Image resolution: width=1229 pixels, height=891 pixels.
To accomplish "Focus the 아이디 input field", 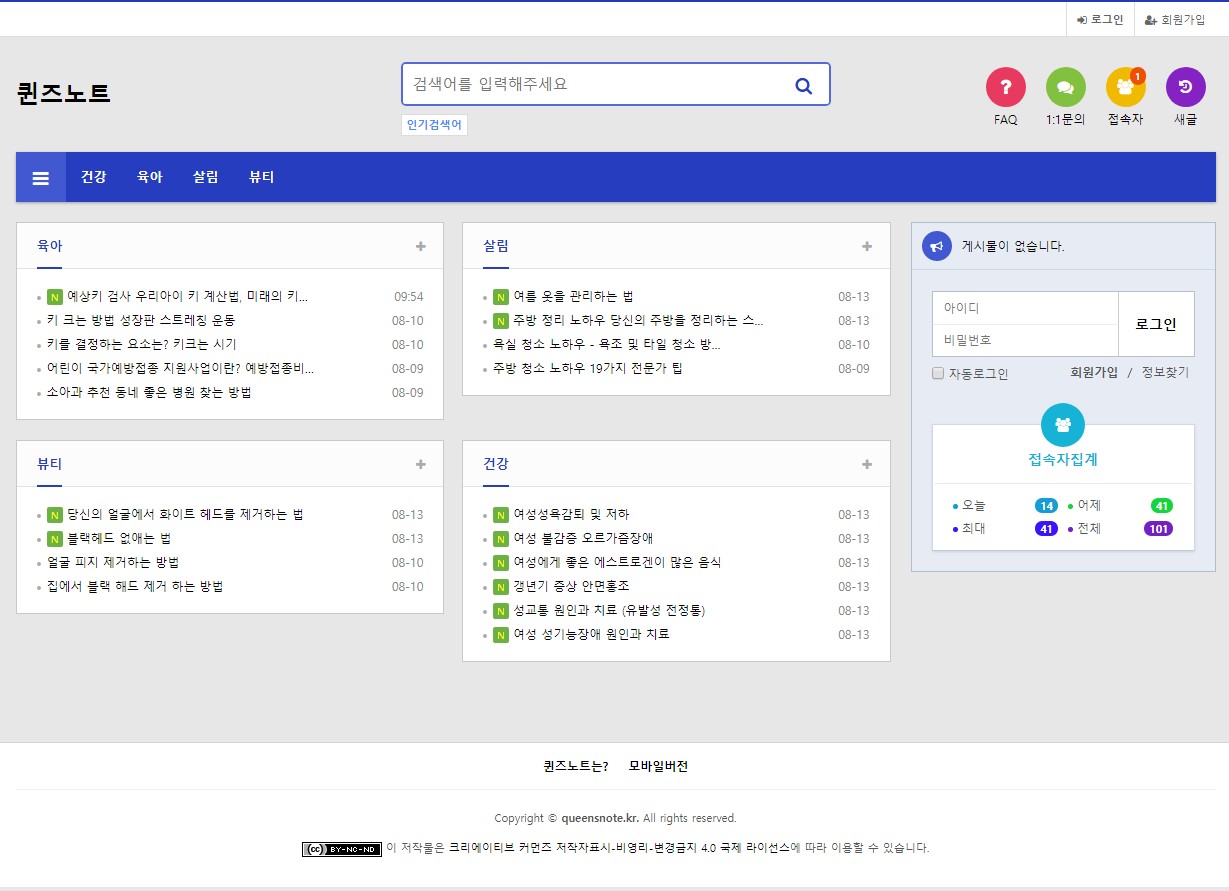I will [1024, 308].
